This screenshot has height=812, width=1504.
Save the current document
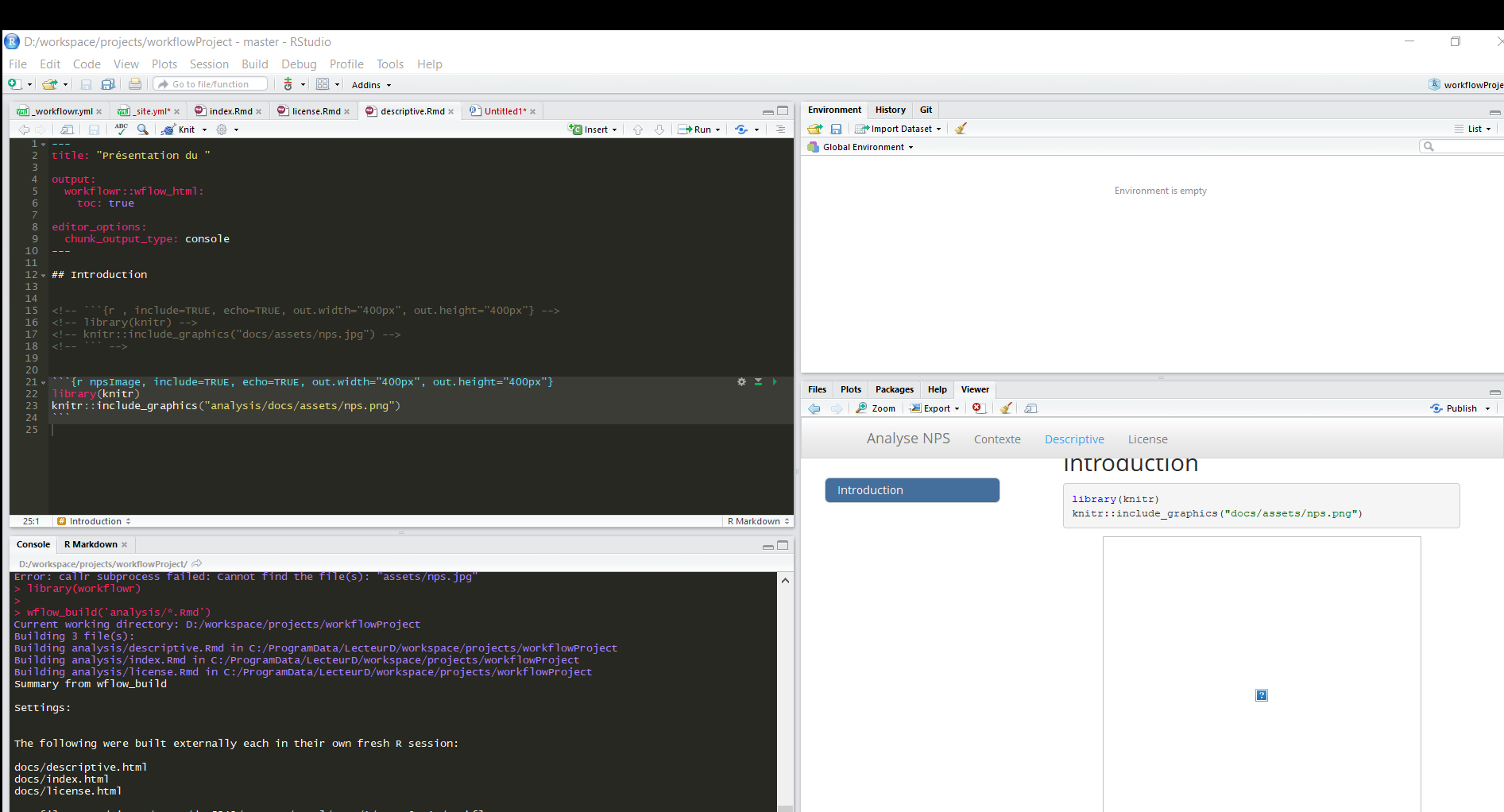[94, 130]
